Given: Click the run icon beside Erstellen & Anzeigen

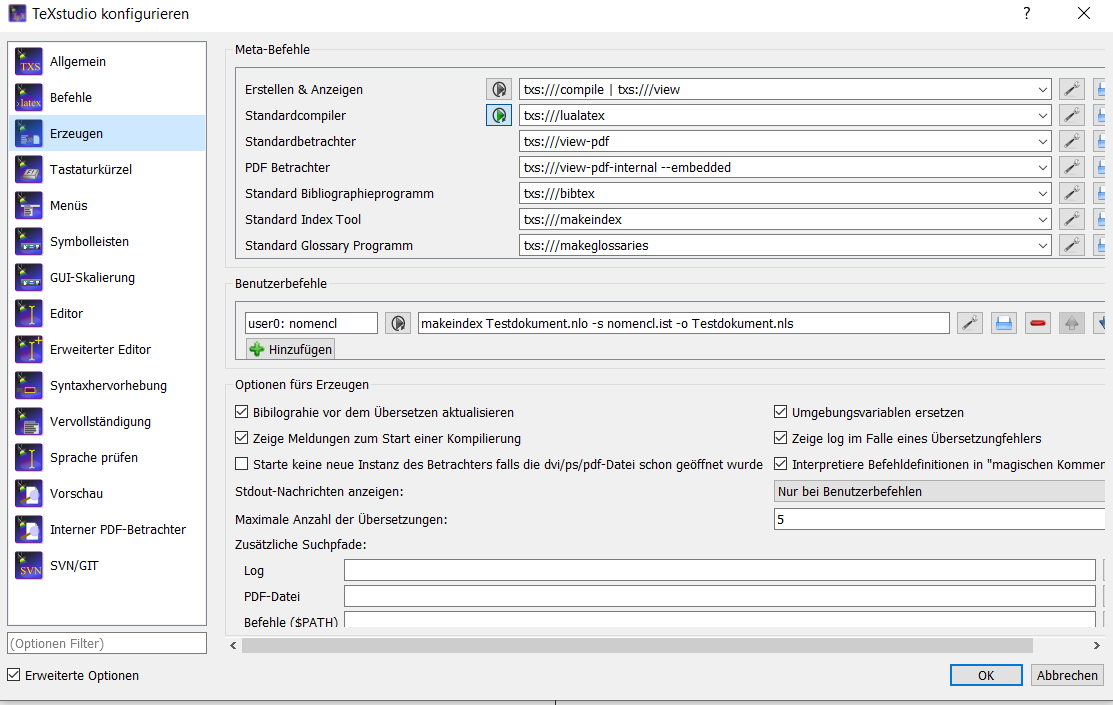Looking at the screenshot, I should 498,89.
